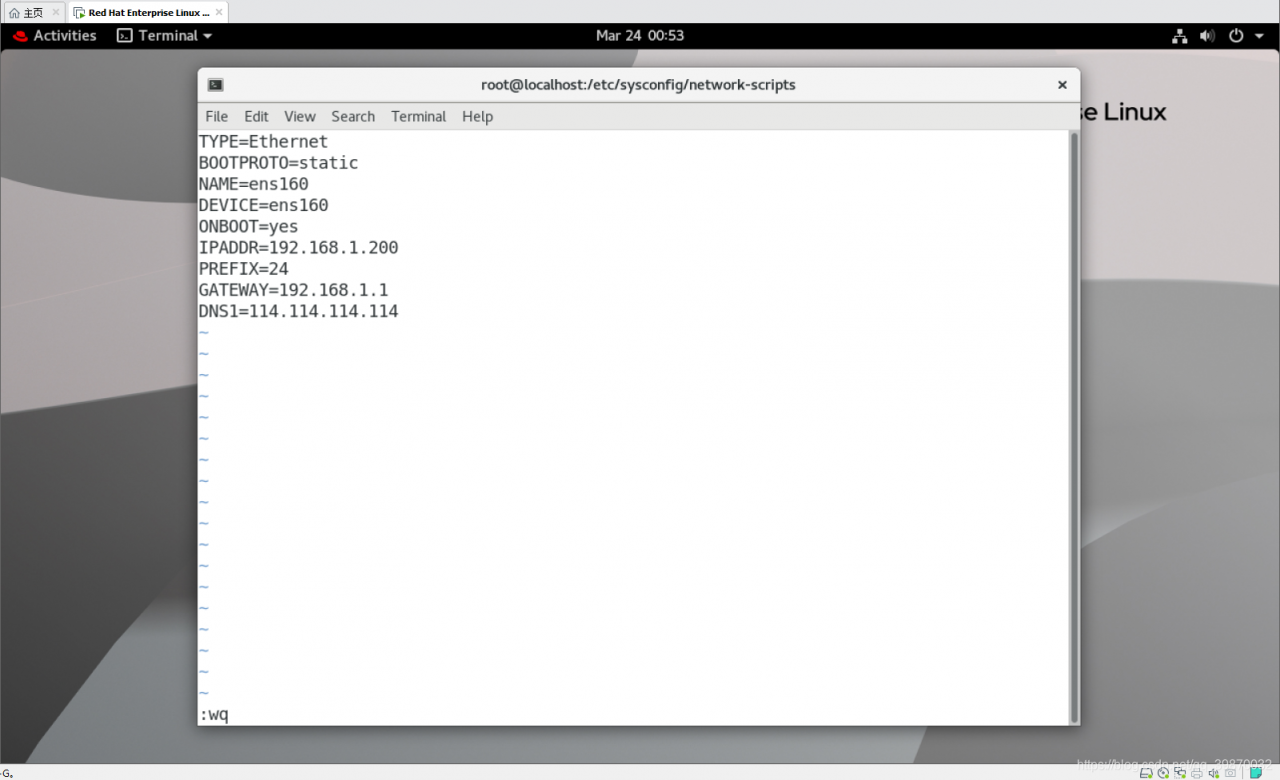Click the hard disk status icon in the VMware bar
Viewport: 1280px width, 780px height.
coord(1146,773)
